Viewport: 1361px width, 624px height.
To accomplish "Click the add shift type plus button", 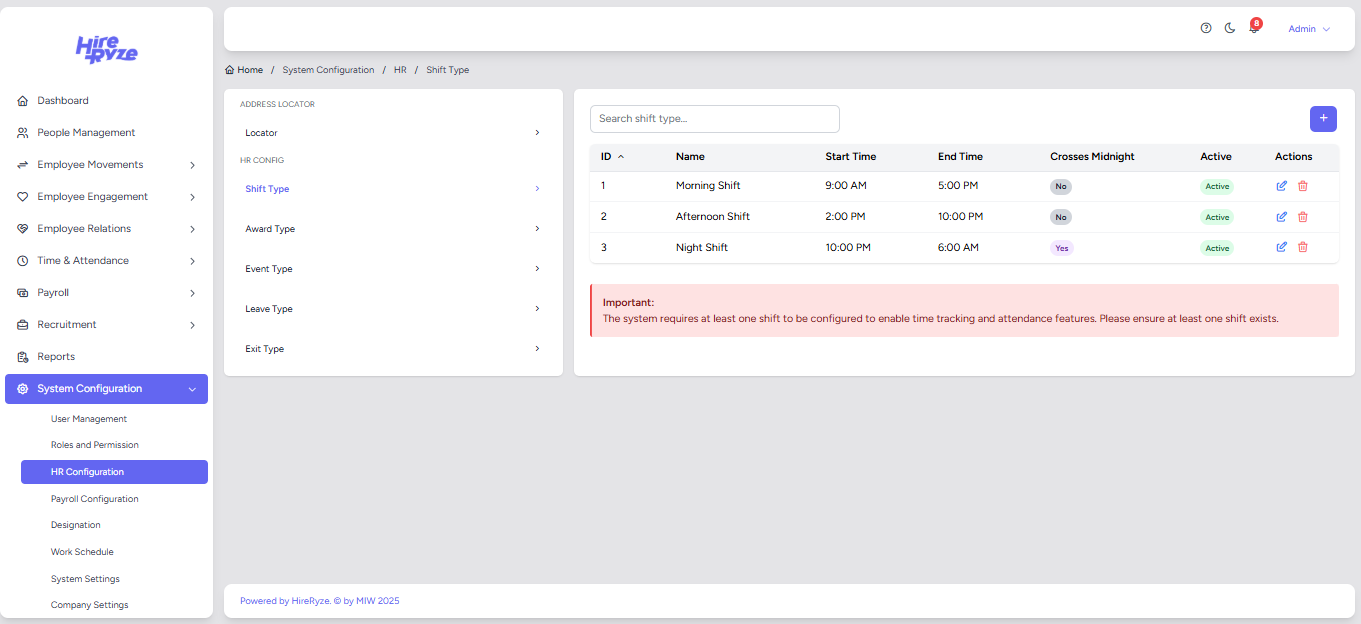I will point(1323,118).
